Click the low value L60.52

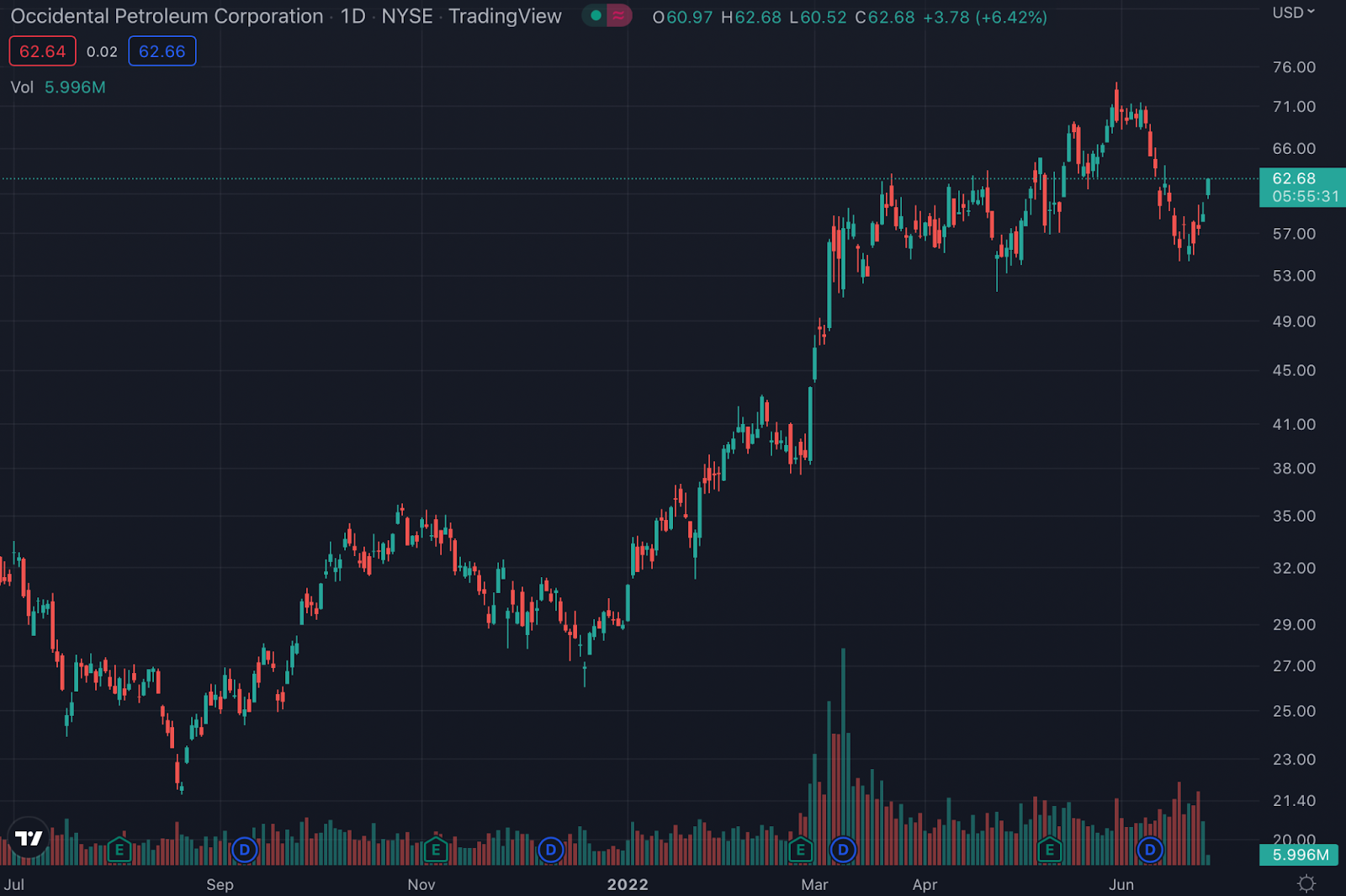point(818,17)
